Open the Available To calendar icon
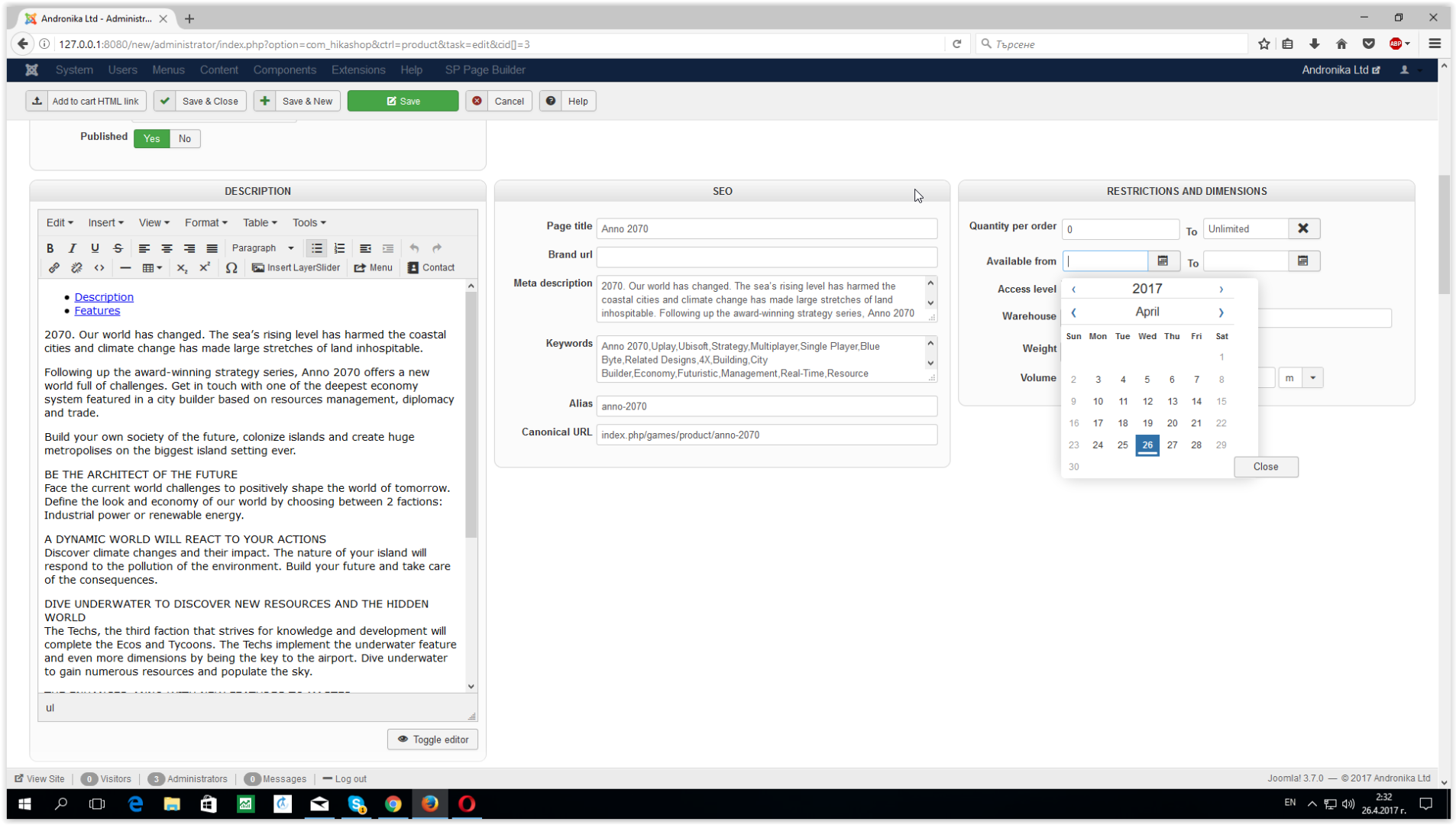The height and width of the screenshot is (825, 1456). coord(1304,261)
